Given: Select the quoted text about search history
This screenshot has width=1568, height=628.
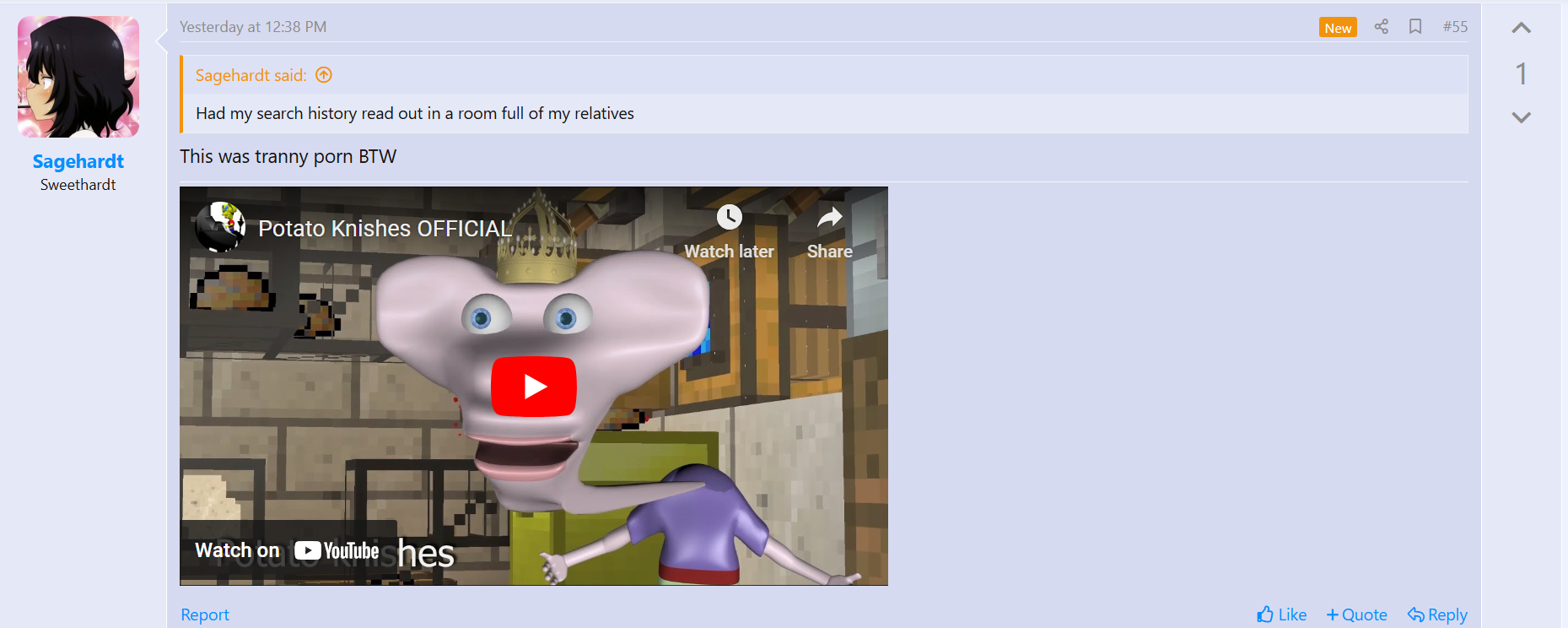Looking at the screenshot, I should tap(415, 113).
